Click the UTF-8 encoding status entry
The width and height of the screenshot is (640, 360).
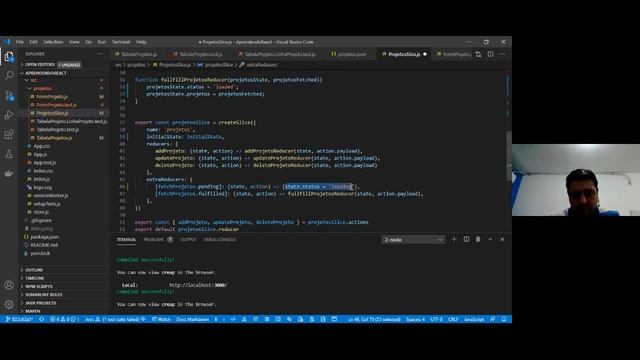point(436,319)
